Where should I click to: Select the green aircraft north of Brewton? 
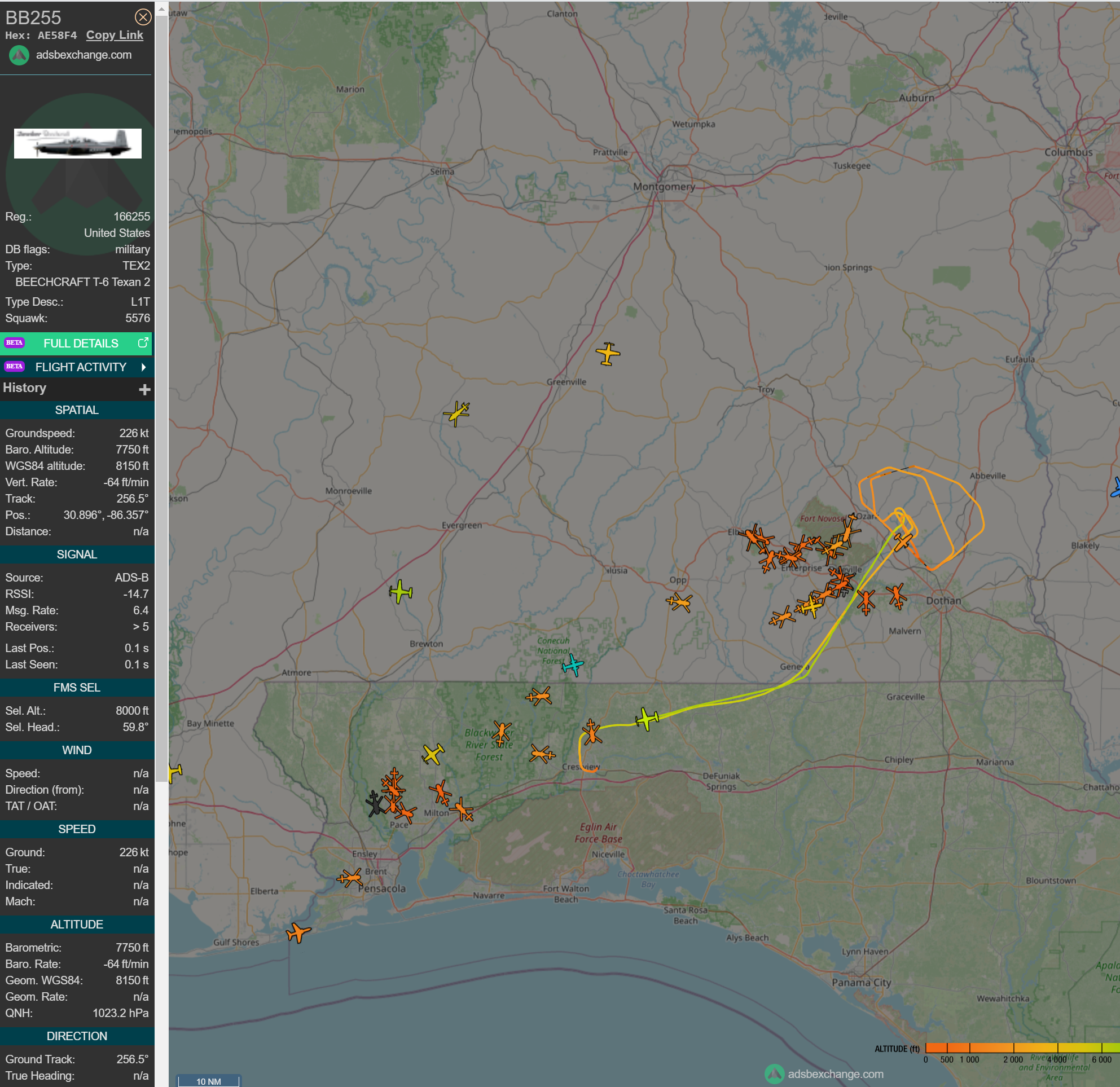coord(401,592)
